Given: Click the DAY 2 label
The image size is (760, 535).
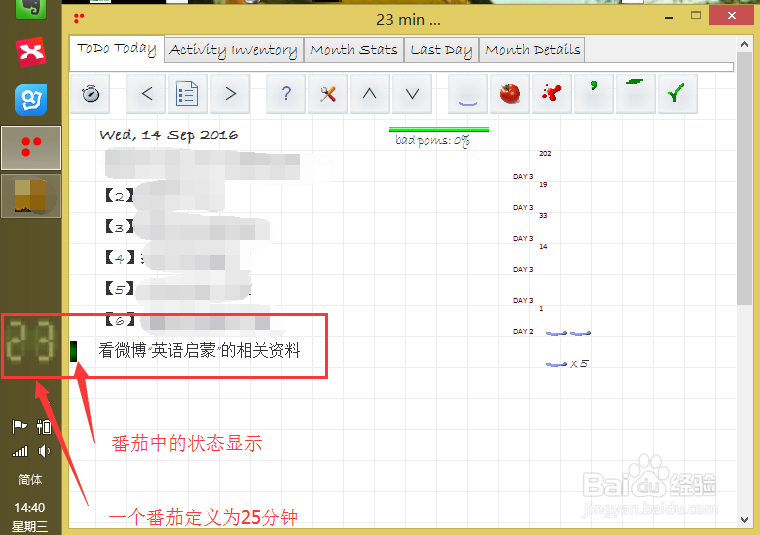Looking at the screenshot, I should (x=523, y=331).
